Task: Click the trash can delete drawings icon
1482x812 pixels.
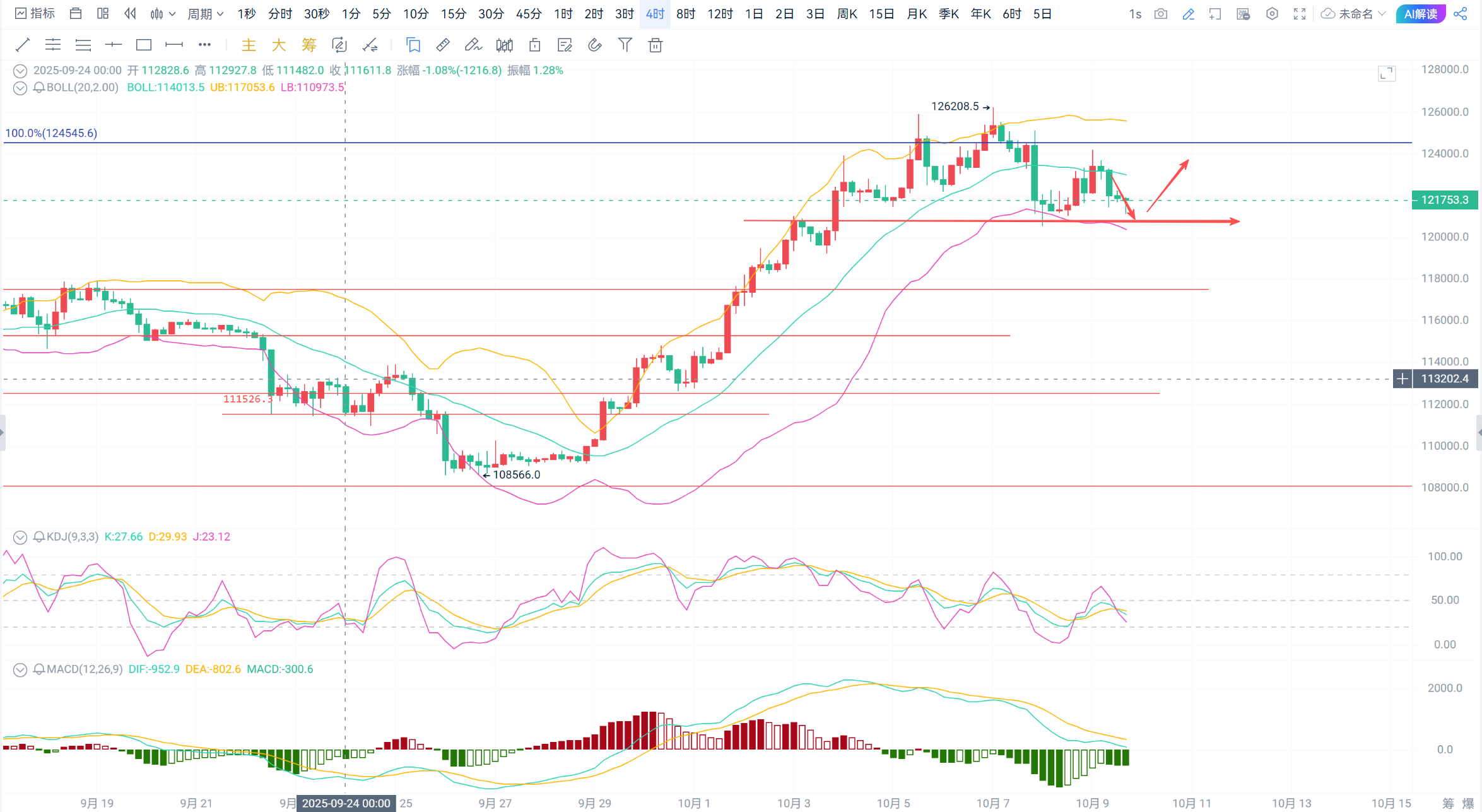Action: coord(656,45)
